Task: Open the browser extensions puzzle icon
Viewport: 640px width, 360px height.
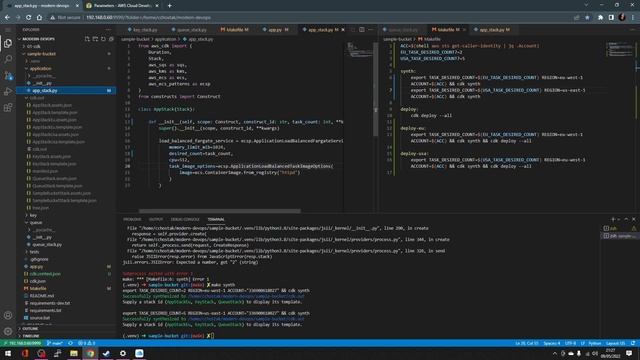Action: 600,18
